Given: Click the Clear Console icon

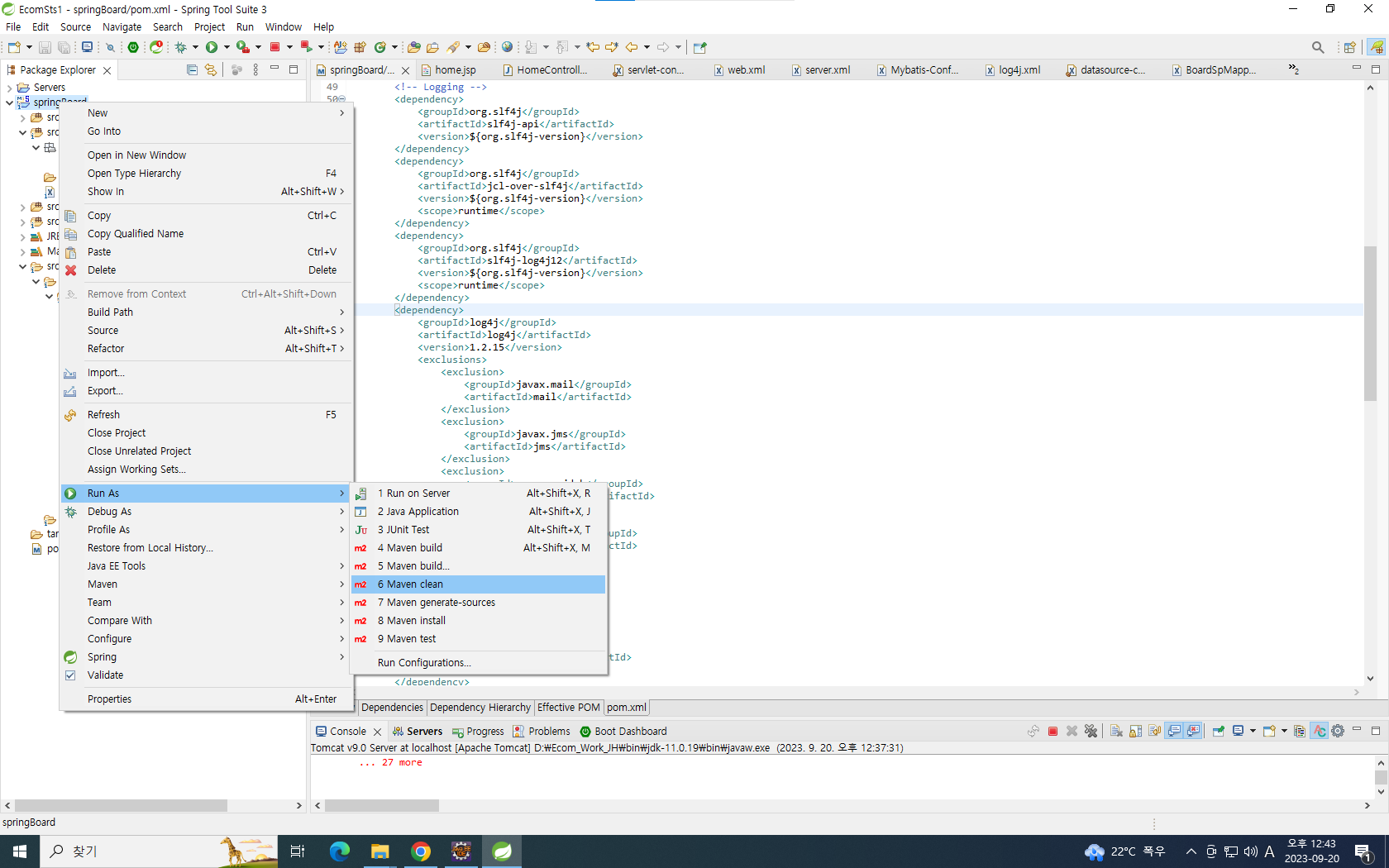Looking at the screenshot, I should [x=1116, y=731].
